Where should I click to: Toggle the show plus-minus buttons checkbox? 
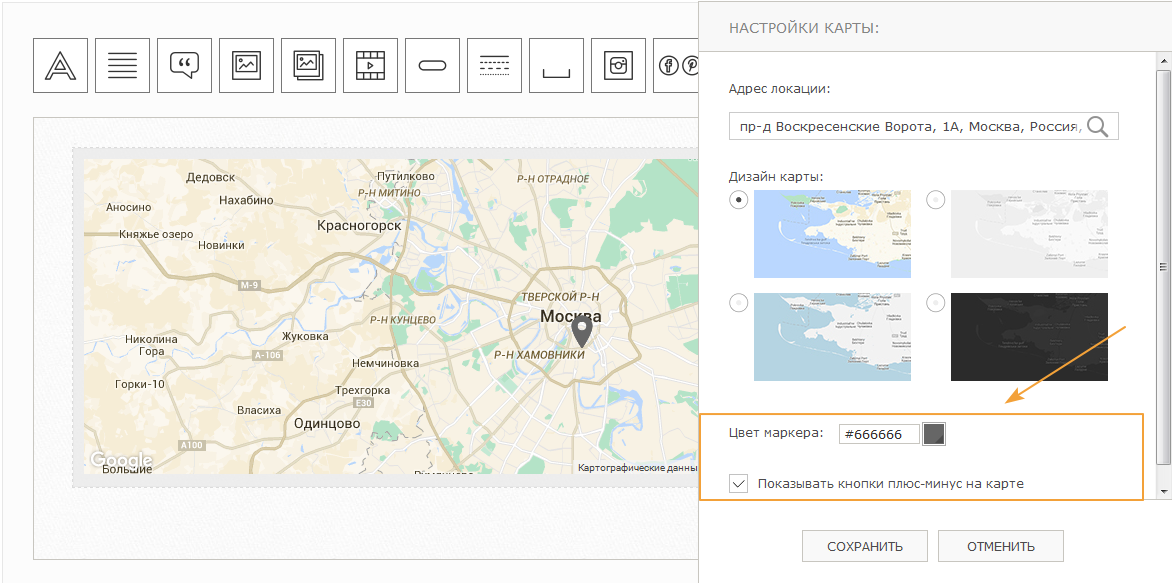tap(738, 484)
